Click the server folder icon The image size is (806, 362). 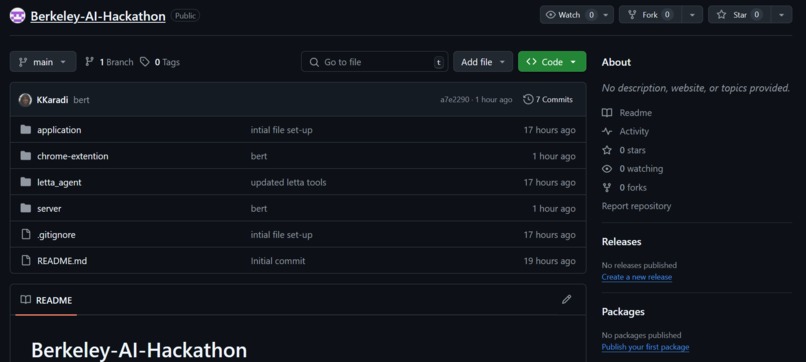(x=26, y=208)
